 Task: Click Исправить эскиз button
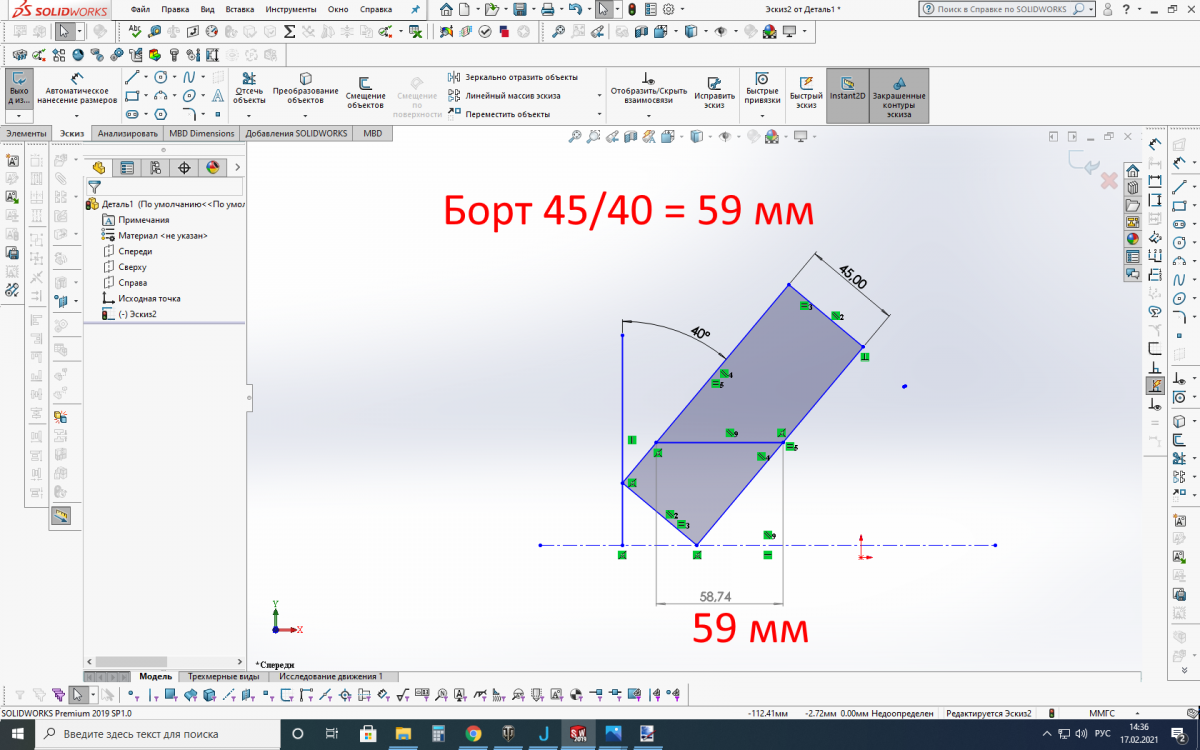point(714,92)
